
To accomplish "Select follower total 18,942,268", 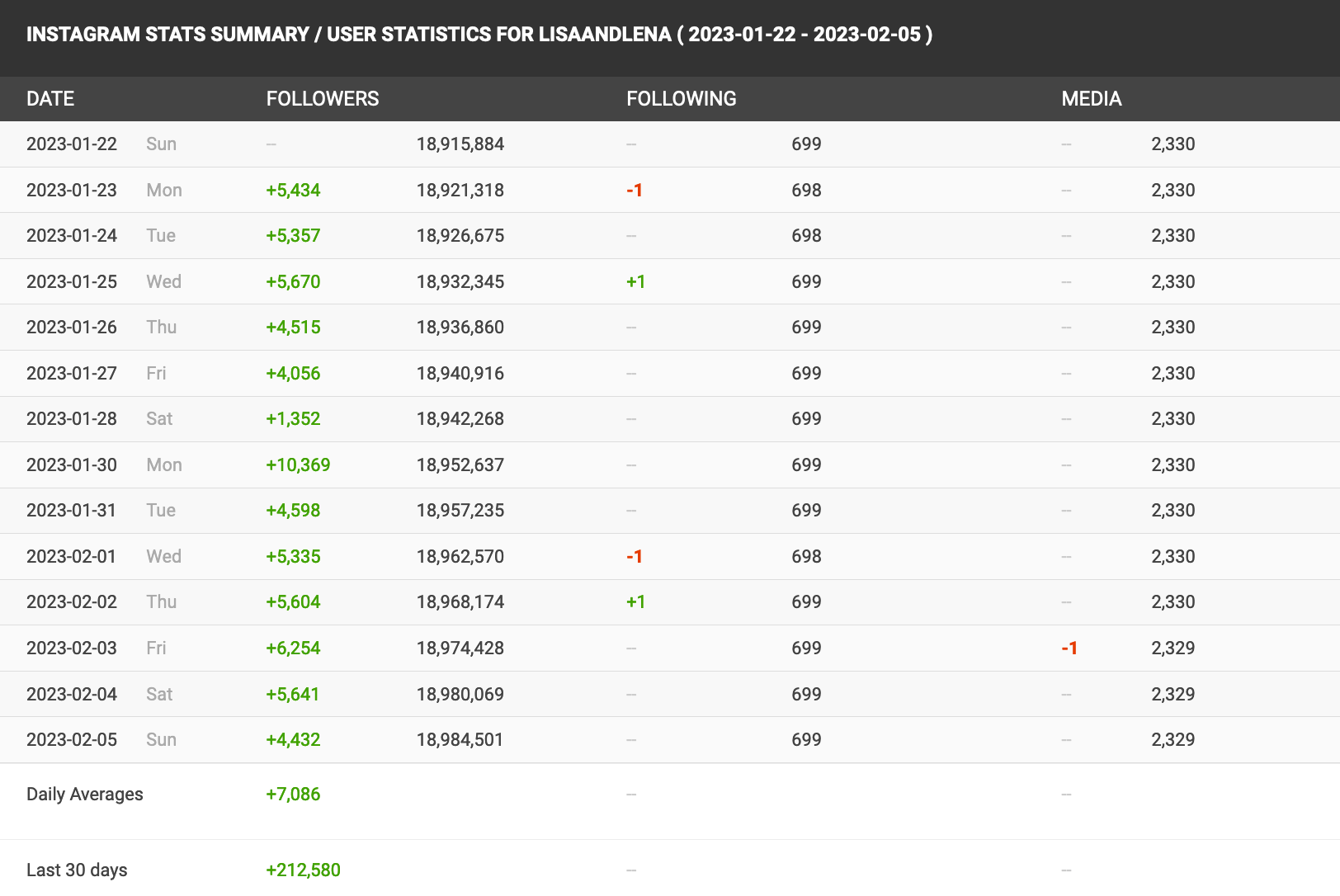I will point(460,419).
